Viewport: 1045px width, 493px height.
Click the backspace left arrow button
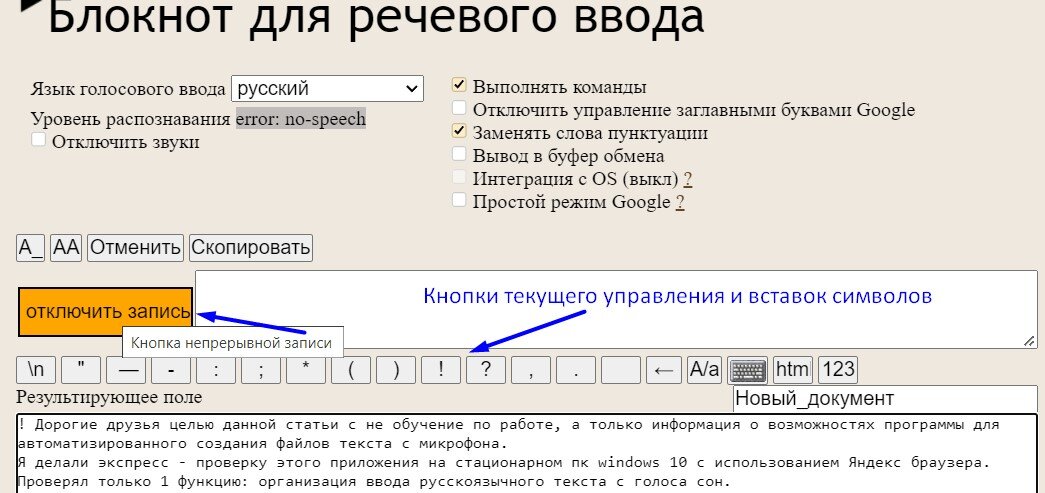click(664, 370)
